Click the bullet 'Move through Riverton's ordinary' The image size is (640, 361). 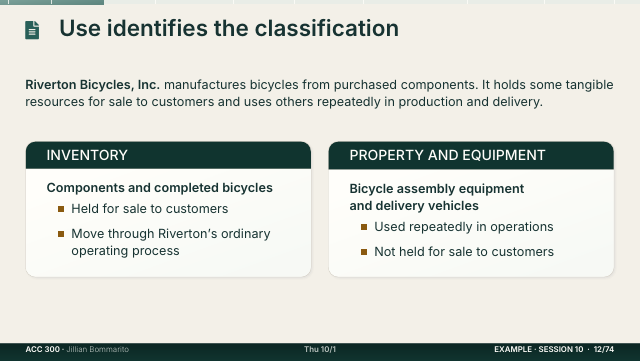click(x=171, y=234)
